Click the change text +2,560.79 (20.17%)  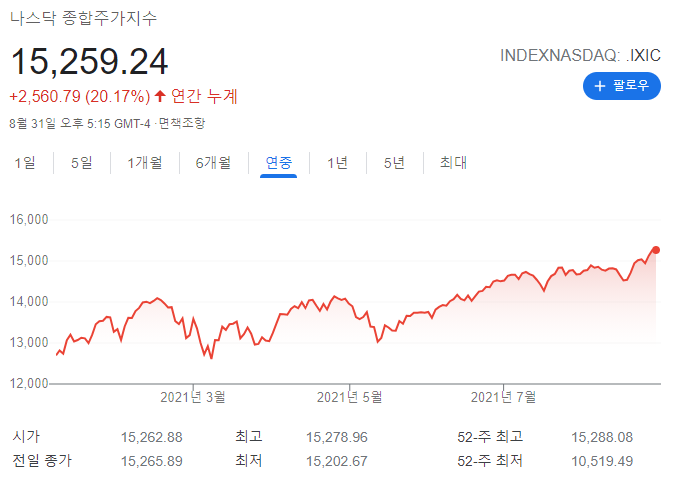tap(80, 96)
